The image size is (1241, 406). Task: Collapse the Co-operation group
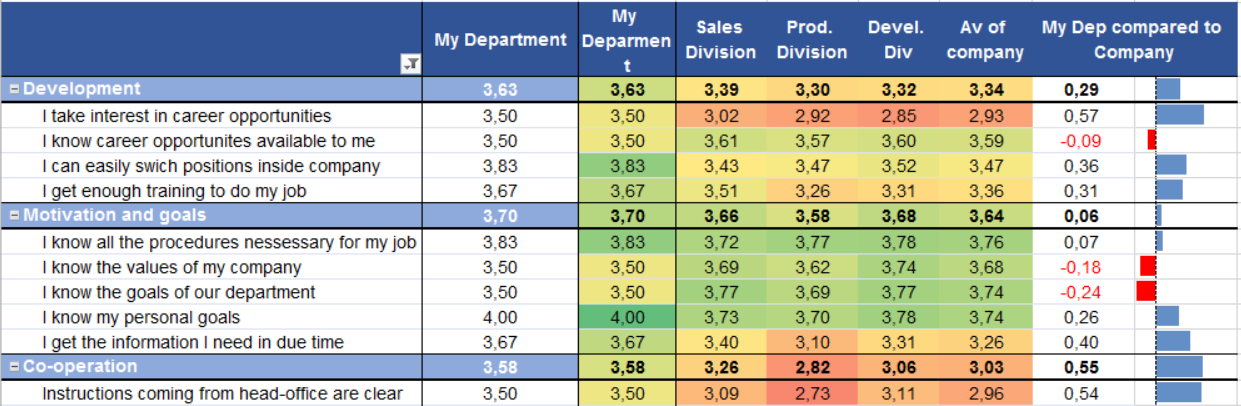point(14,367)
